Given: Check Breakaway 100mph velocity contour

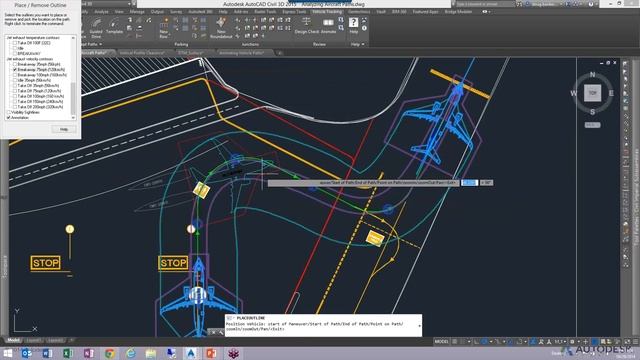Looking at the screenshot, I should pos(15,75).
